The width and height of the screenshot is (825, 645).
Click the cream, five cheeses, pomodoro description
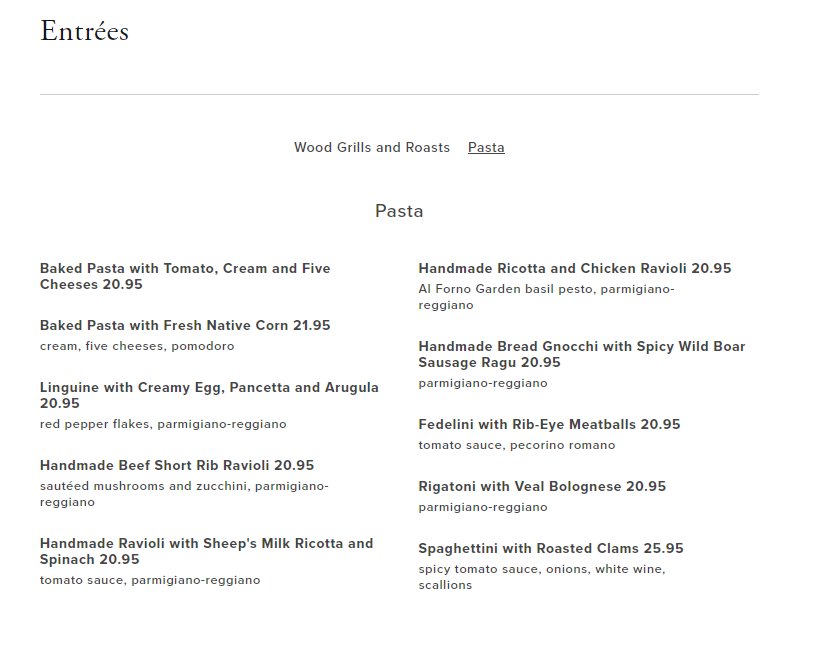[x=137, y=346]
